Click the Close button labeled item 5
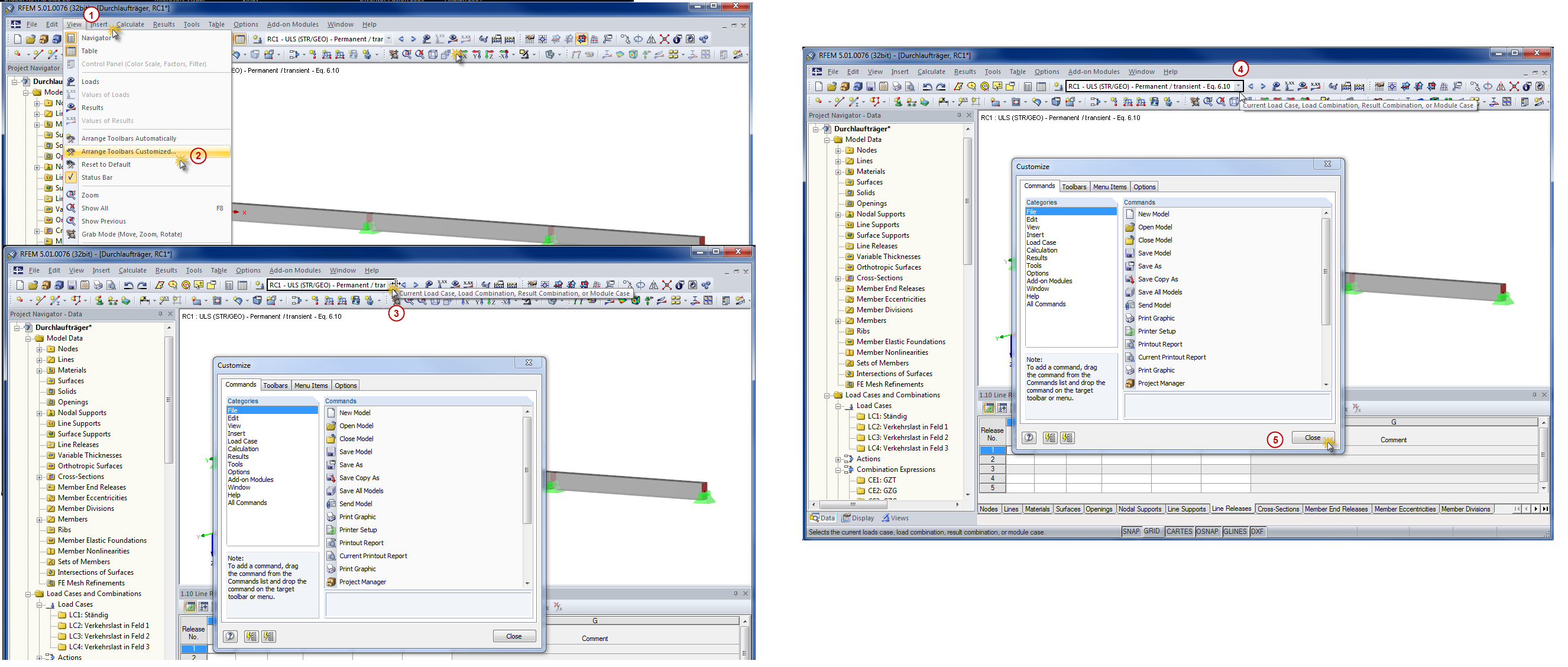The image size is (1568, 667). [x=1312, y=437]
